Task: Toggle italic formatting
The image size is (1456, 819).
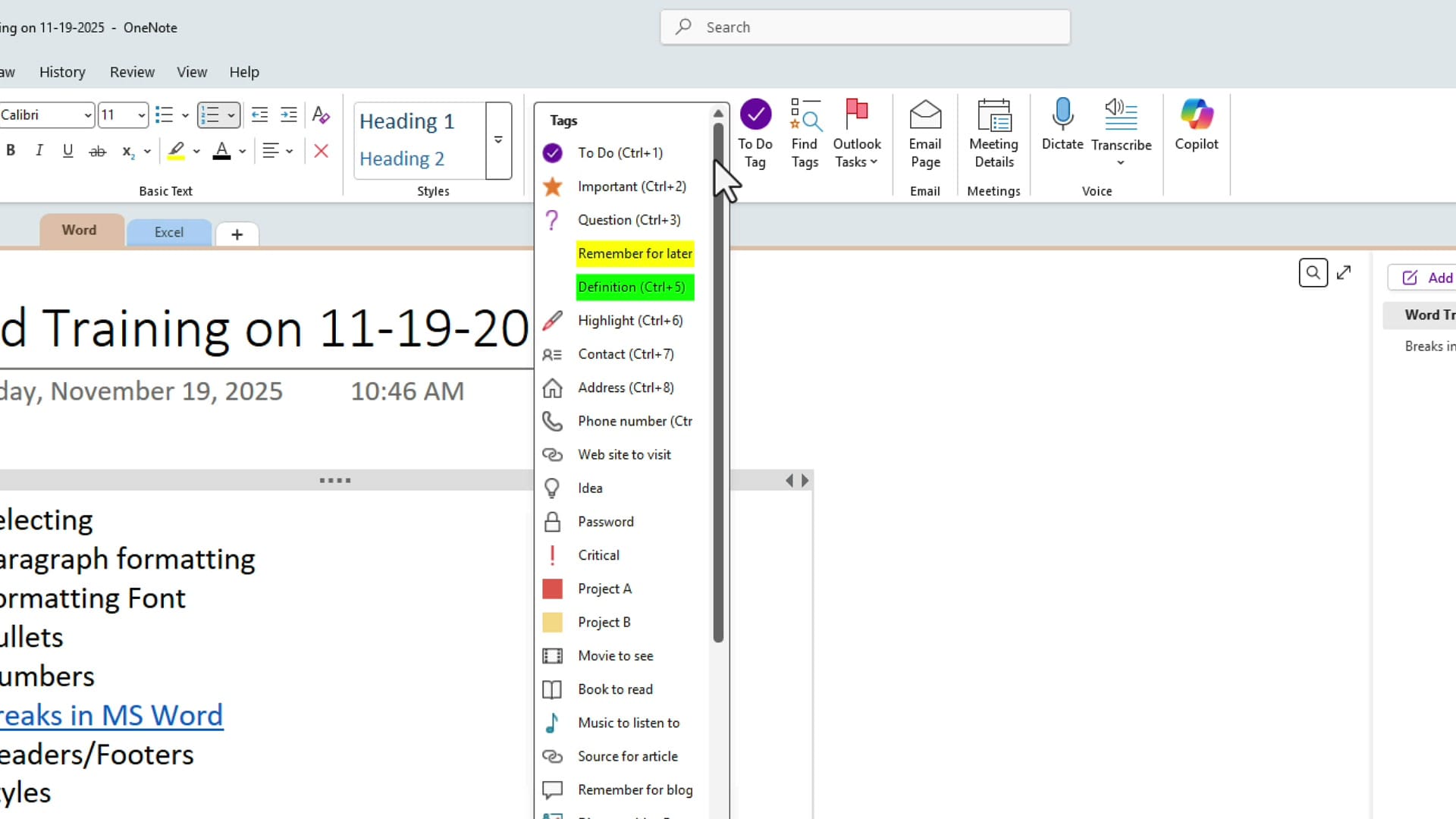Action: click(39, 150)
